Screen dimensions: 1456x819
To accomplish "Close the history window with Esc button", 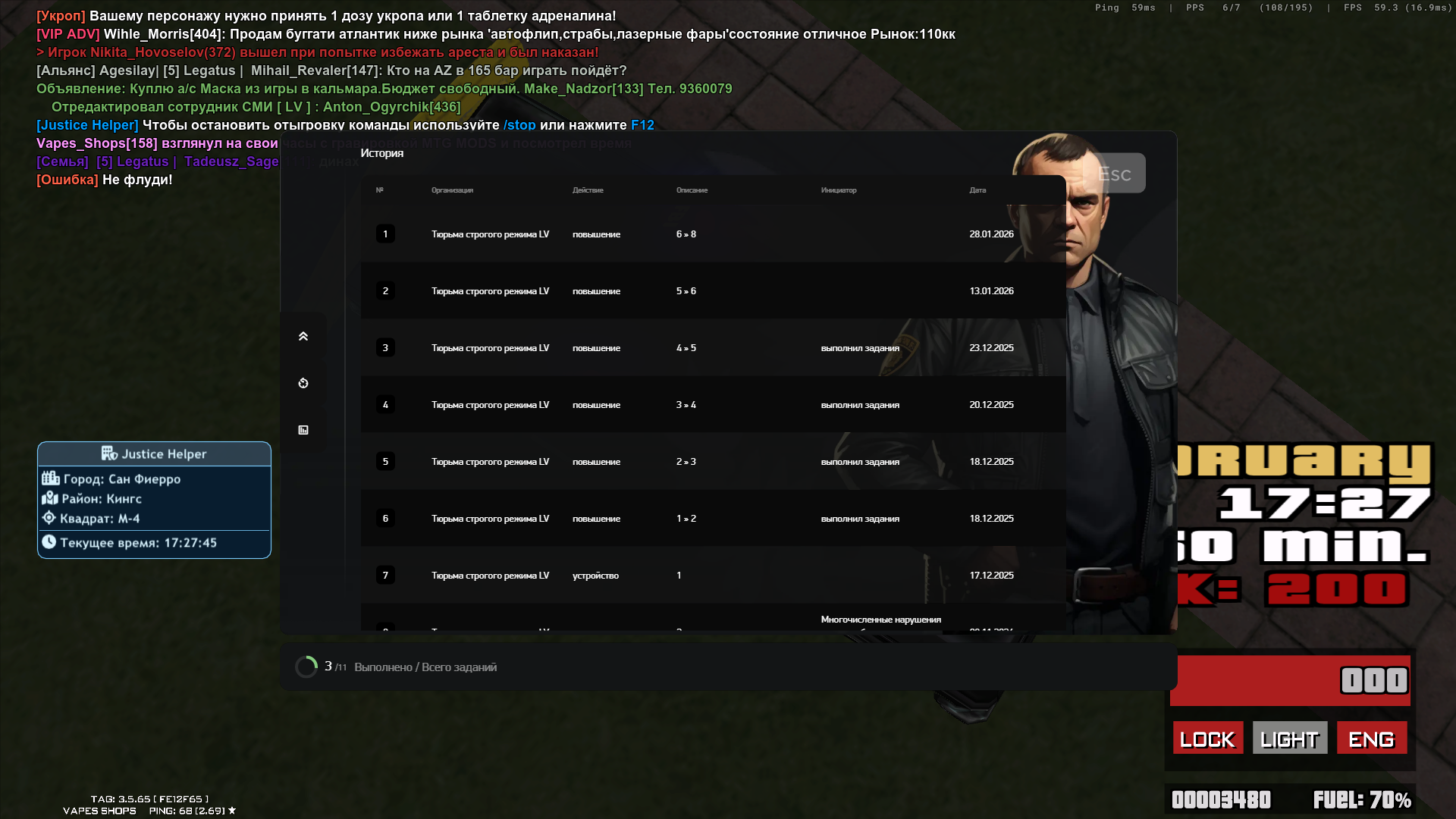I will [1115, 174].
